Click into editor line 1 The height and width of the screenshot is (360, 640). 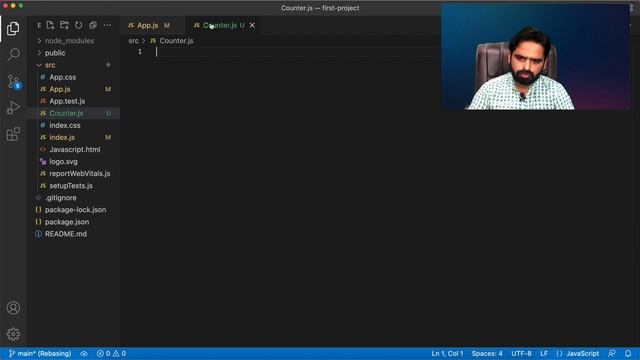coord(298,52)
